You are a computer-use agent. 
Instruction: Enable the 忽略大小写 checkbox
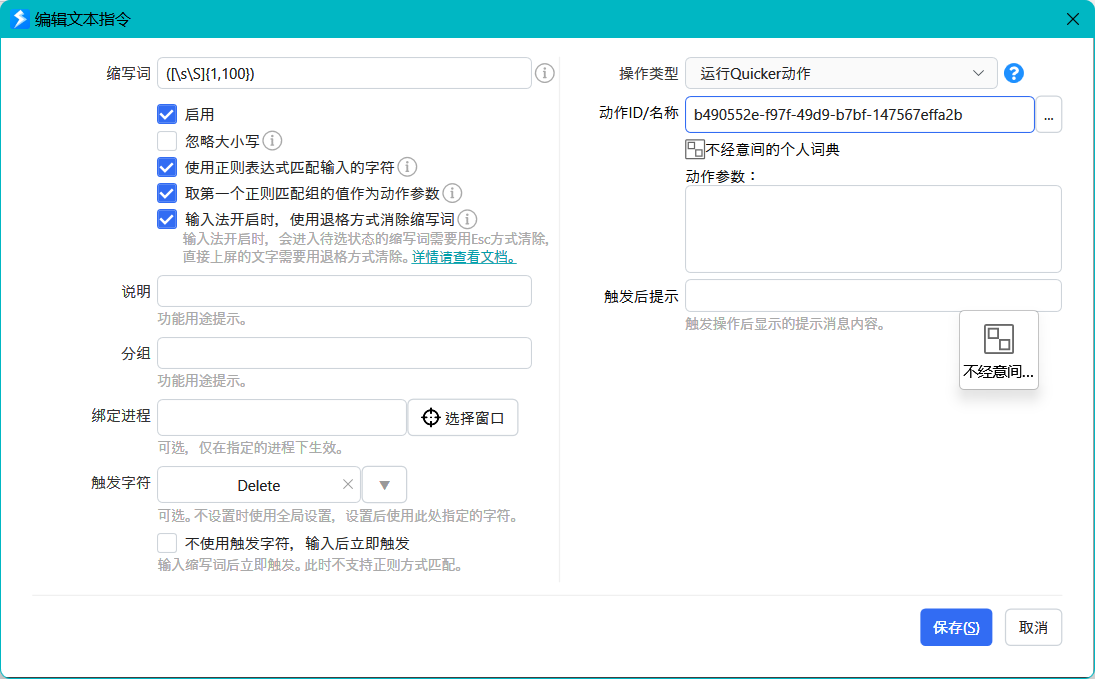point(167,141)
